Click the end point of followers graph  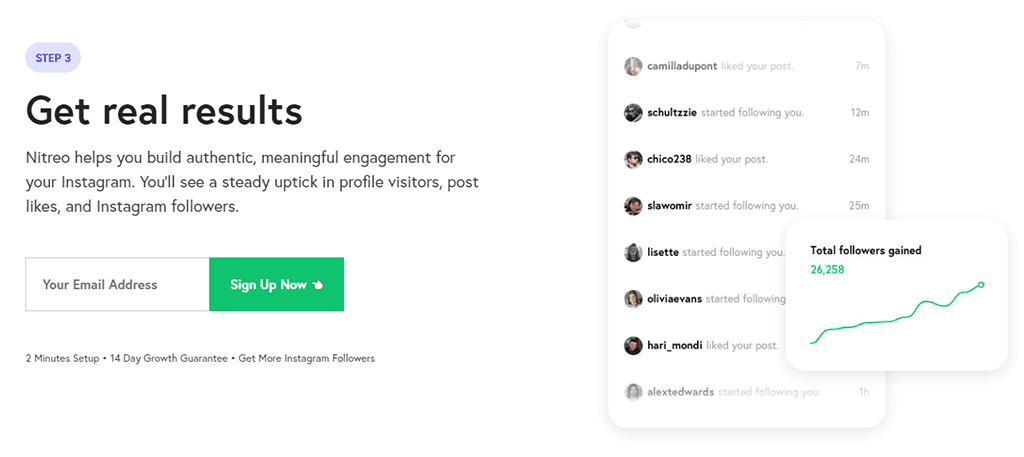(981, 285)
